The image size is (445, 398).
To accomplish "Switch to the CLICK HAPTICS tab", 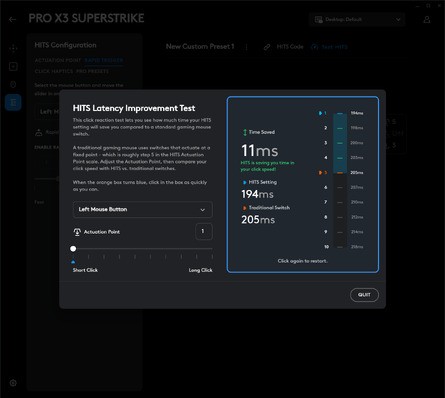I will click(54, 71).
